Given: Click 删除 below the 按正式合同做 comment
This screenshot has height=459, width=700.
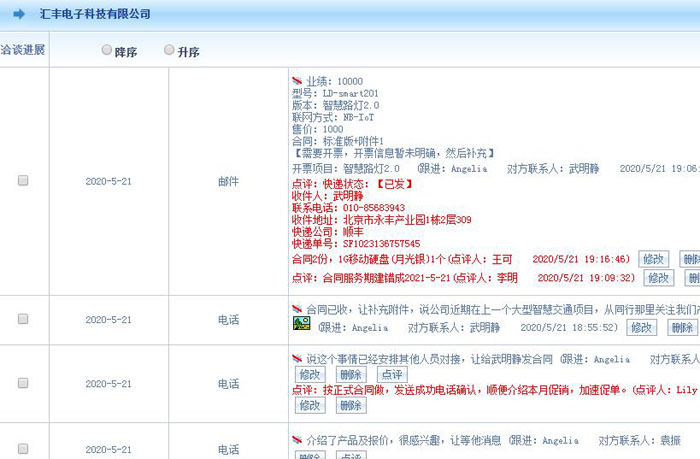Looking at the screenshot, I should (351, 406).
